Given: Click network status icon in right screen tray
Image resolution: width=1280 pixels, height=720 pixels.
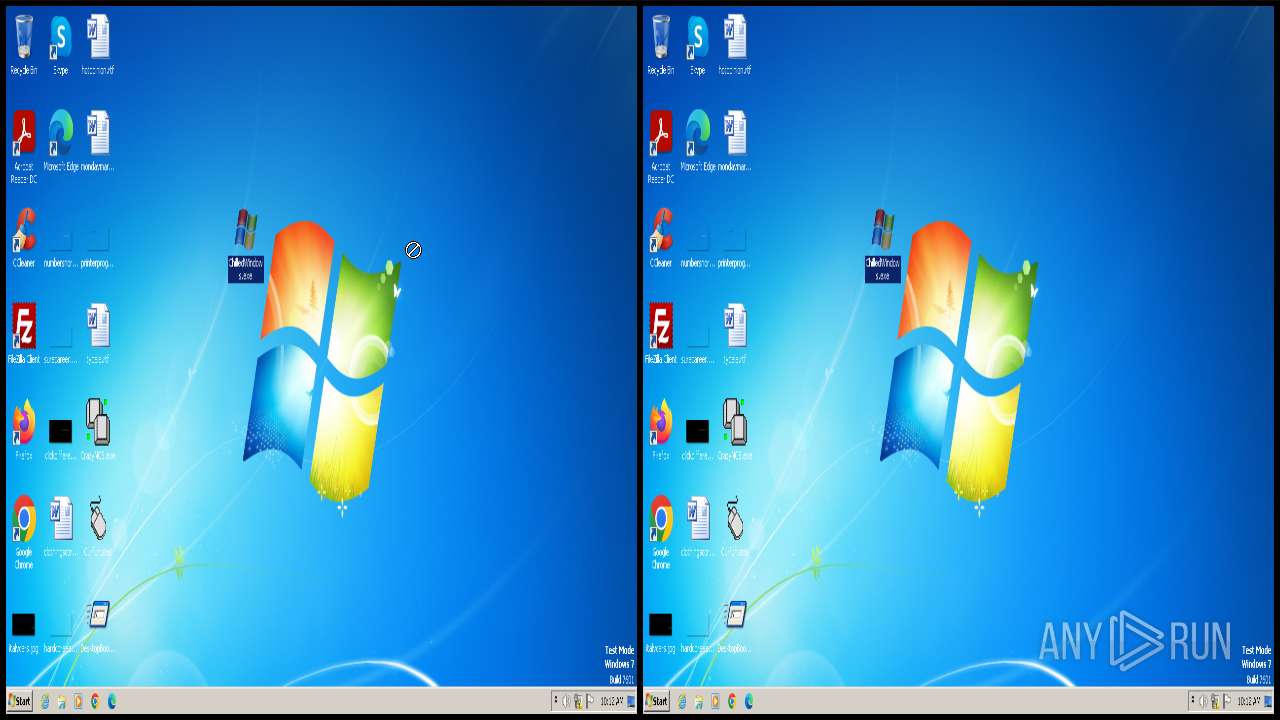Looking at the screenshot, I should [1215, 701].
